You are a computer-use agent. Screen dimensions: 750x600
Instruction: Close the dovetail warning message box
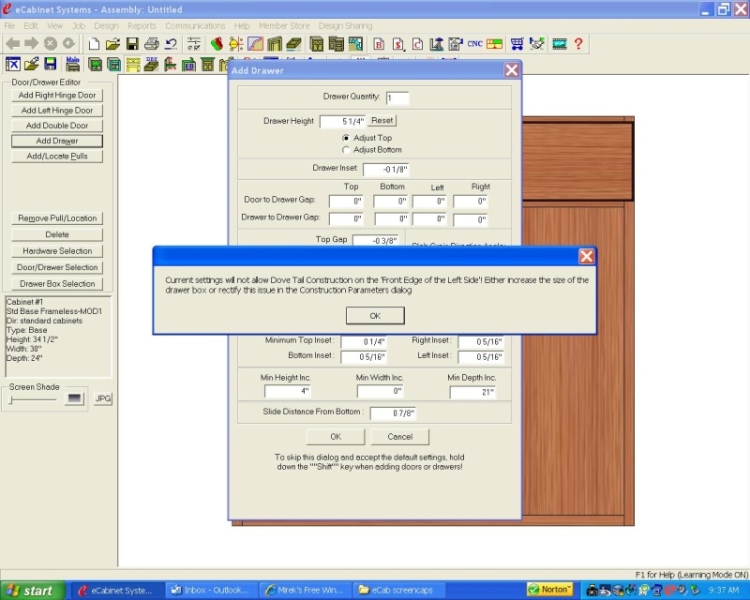587,256
